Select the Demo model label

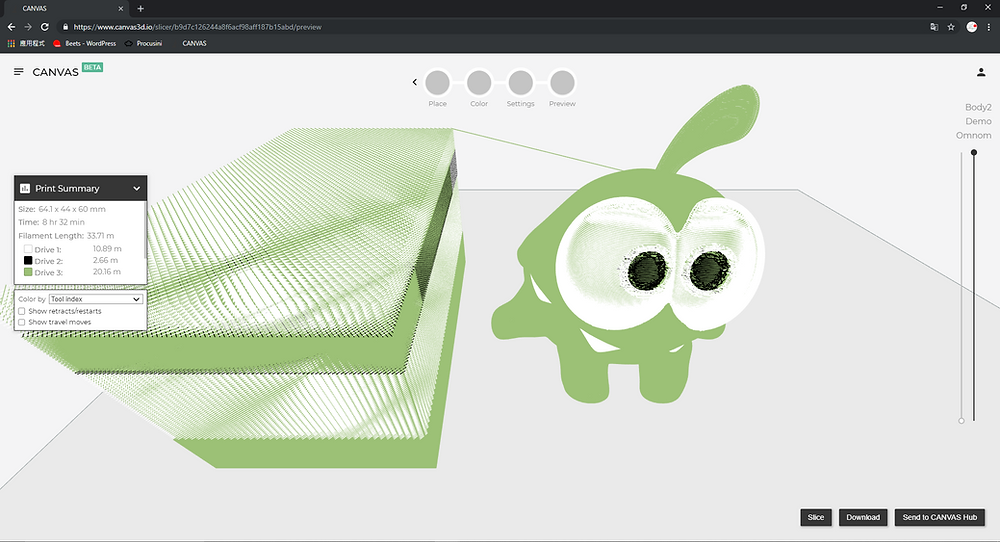[x=978, y=121]
